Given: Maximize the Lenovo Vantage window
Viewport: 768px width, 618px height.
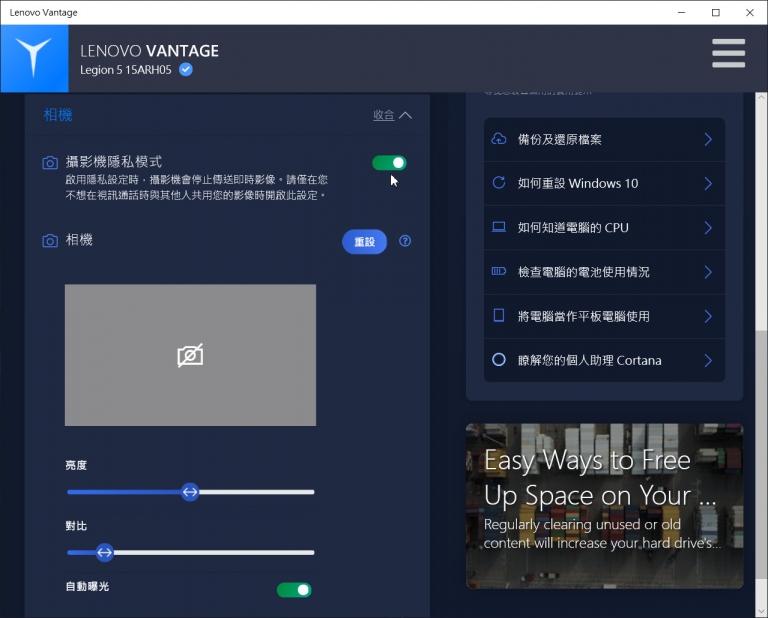Looking at the screenshot, I should coord(716,12).
